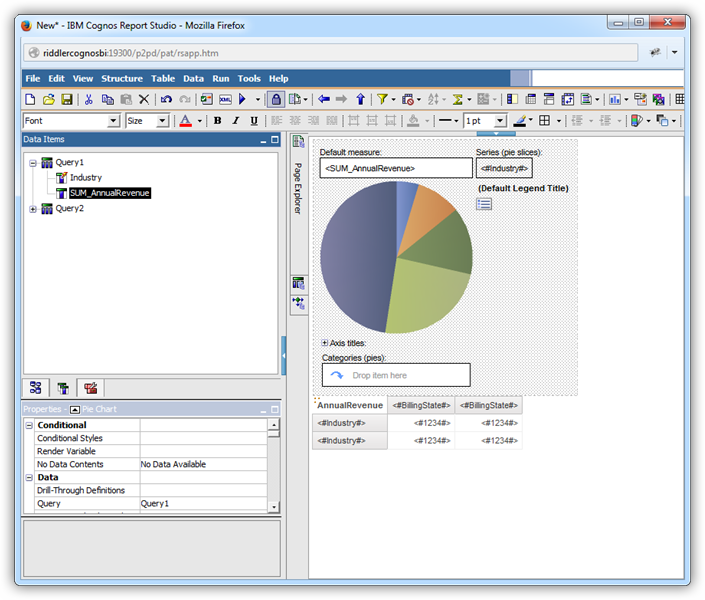
Task: Open the File menu
Action: click(32, 78)
